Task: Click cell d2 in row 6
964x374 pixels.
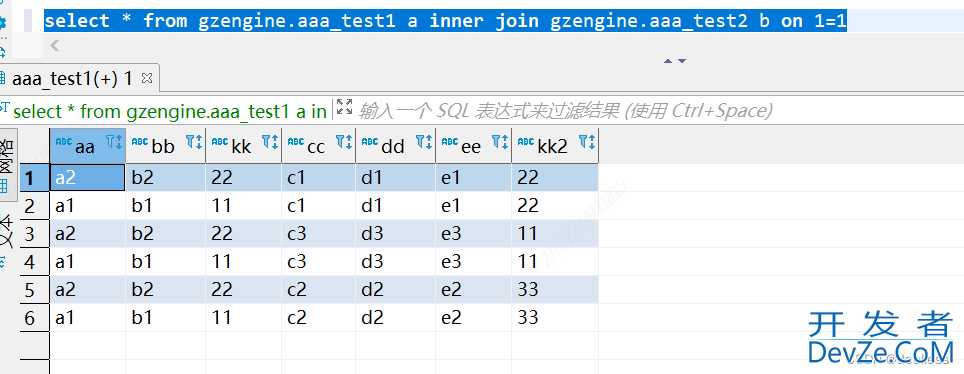Action: coord(395,317)
